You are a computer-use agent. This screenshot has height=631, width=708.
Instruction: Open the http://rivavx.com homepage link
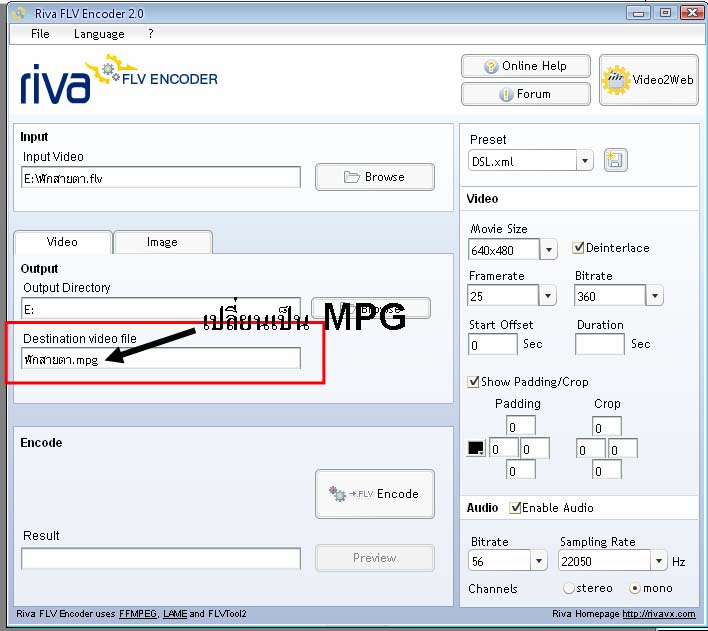[659, 614]
